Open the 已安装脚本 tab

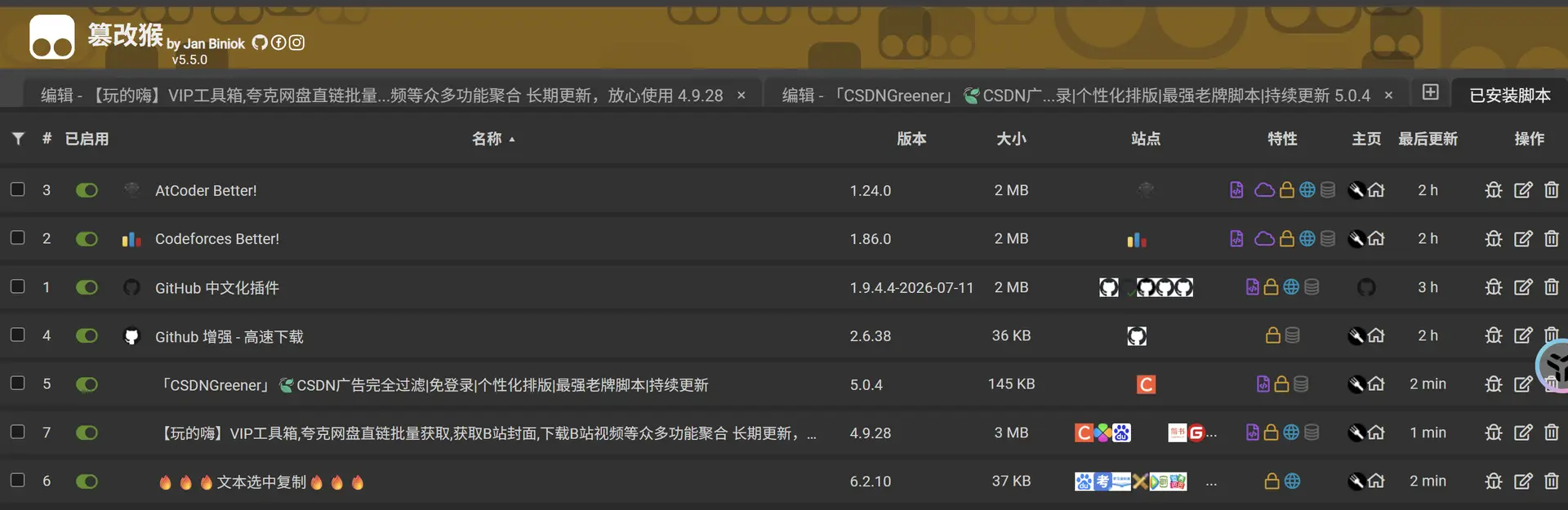pyautogui.click(x=1509, y=95)
